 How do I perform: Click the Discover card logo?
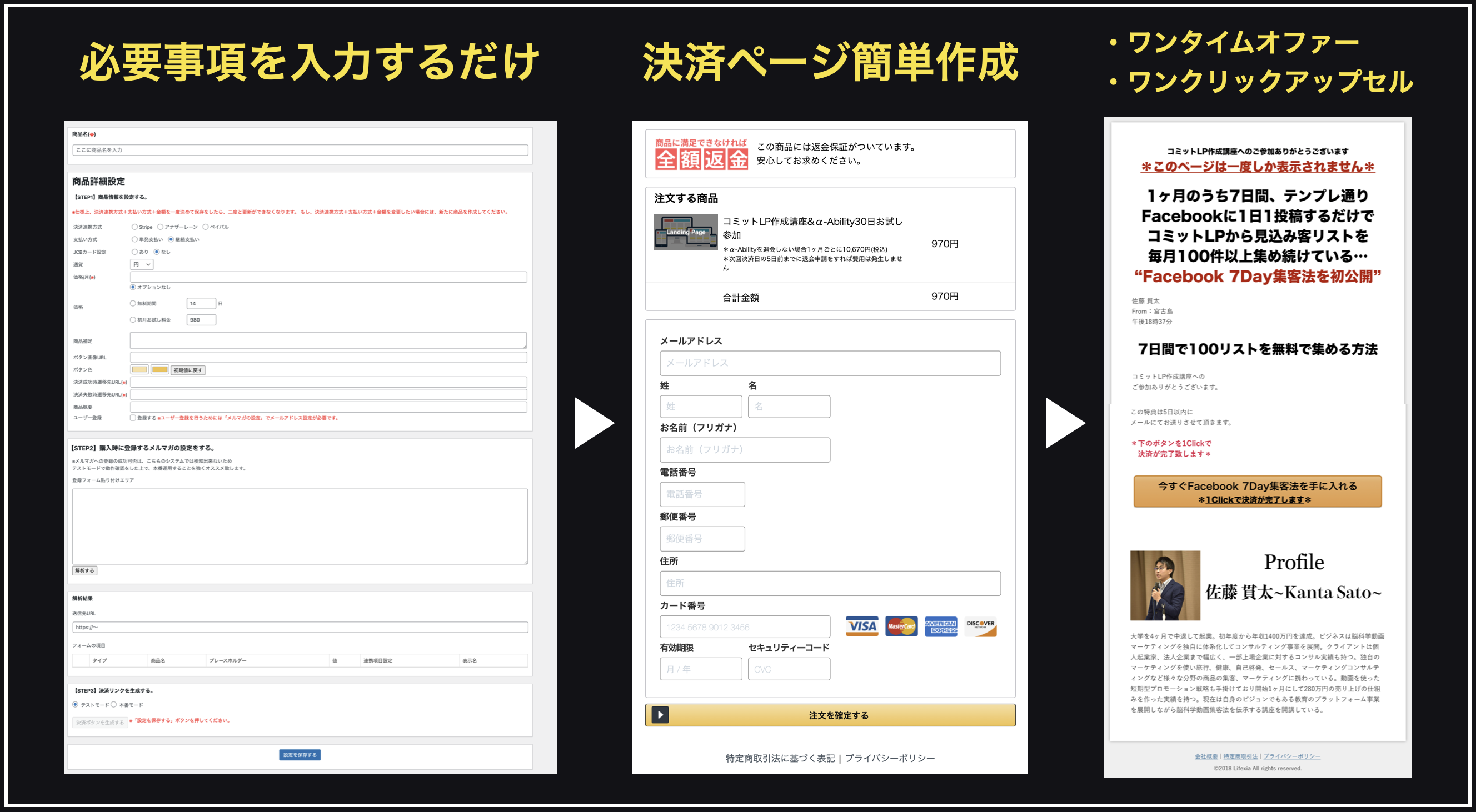tap(980, 626)
